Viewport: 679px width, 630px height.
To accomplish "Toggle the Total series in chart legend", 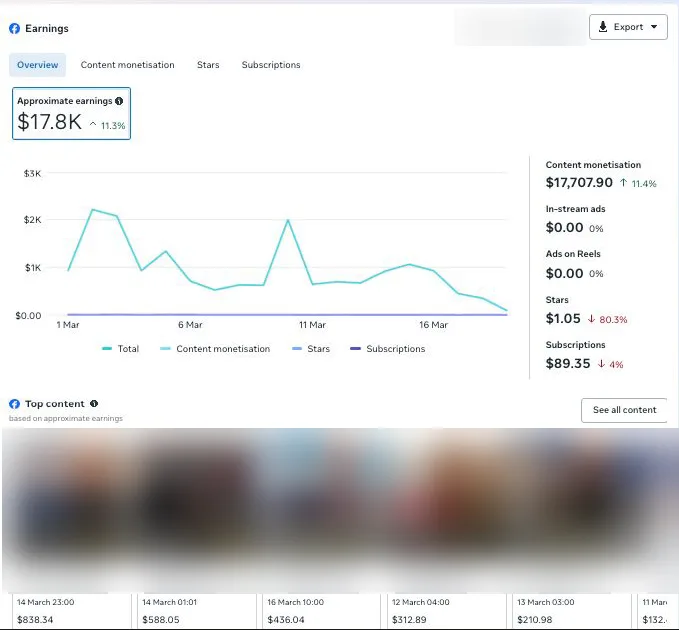I will click(120, 349).
